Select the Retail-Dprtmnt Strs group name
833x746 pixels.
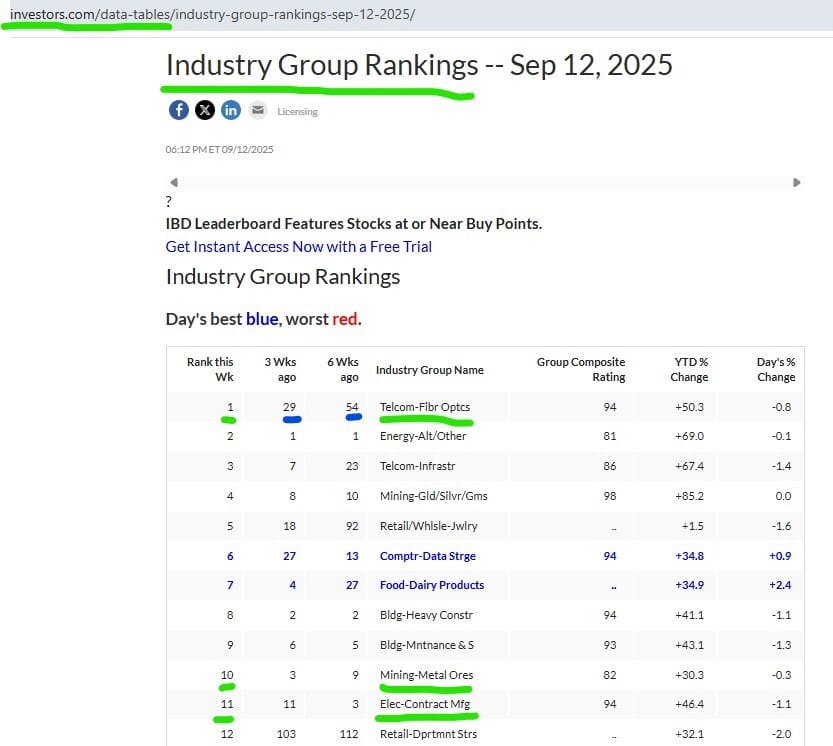428,734
